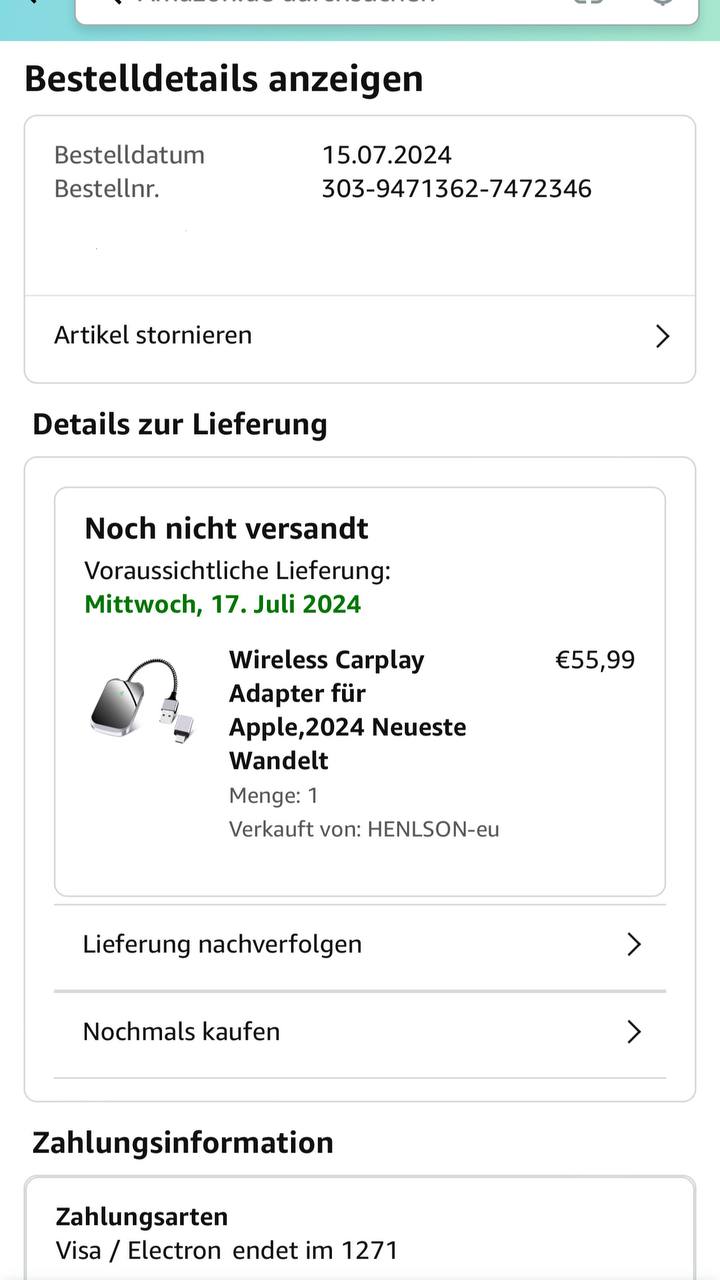Tap the €55,99 item price

click(x=595, y=660)
